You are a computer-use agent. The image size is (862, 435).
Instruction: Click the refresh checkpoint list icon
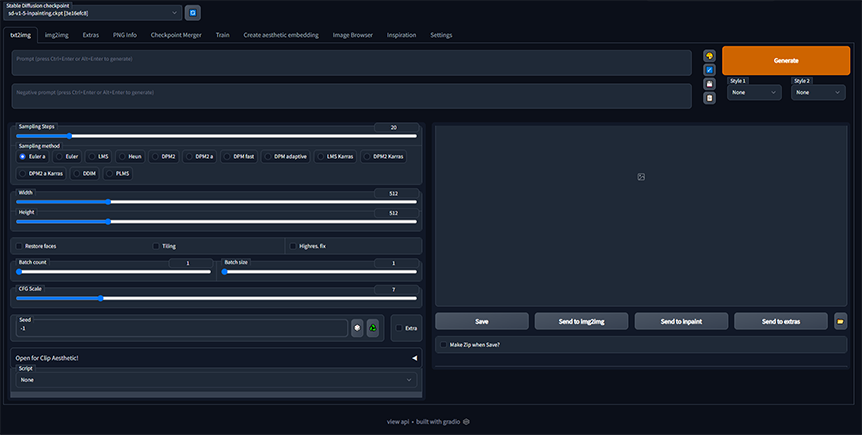(x=193, y=14)
